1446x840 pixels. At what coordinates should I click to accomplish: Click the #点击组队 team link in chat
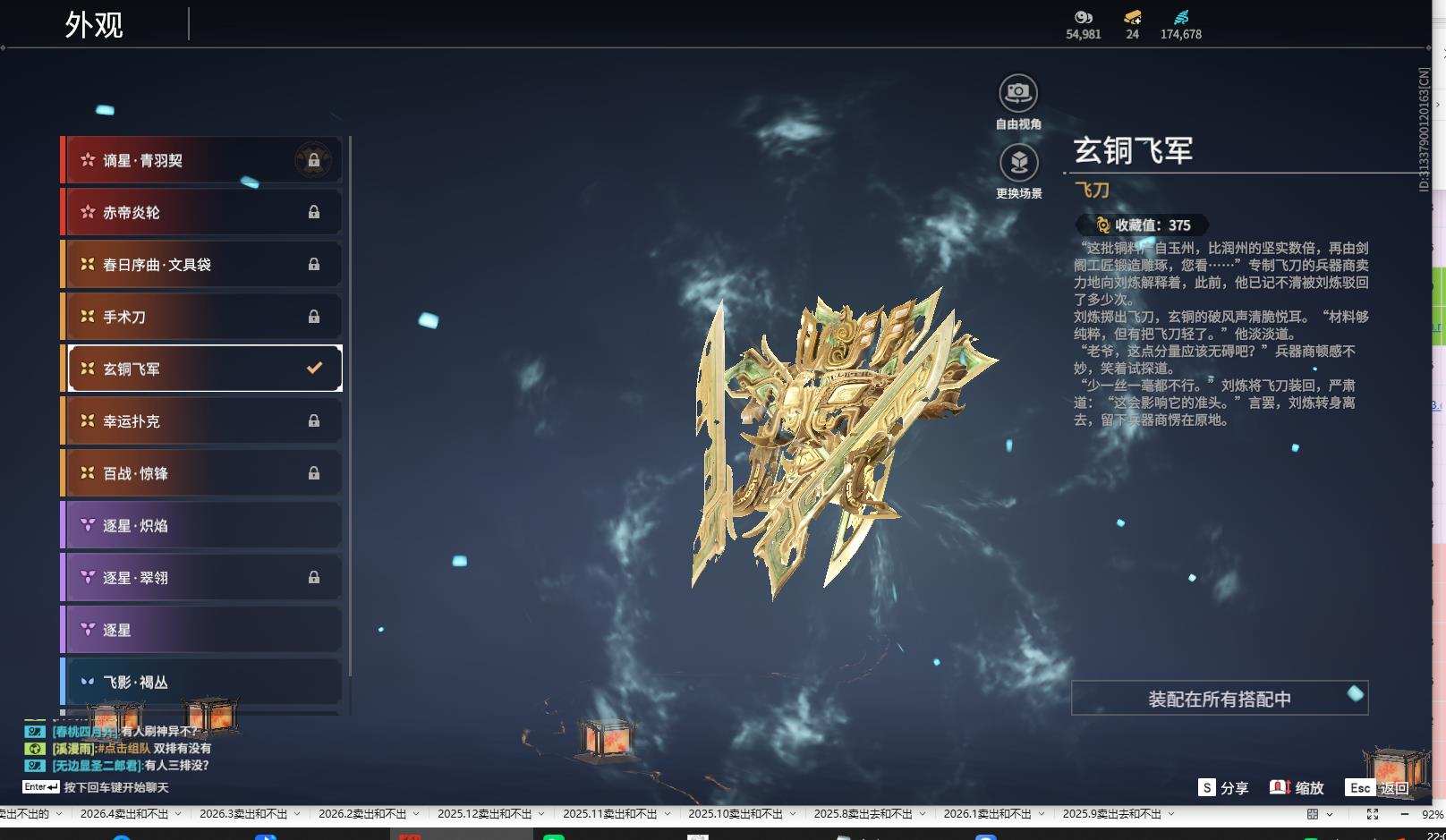[123, 748]
